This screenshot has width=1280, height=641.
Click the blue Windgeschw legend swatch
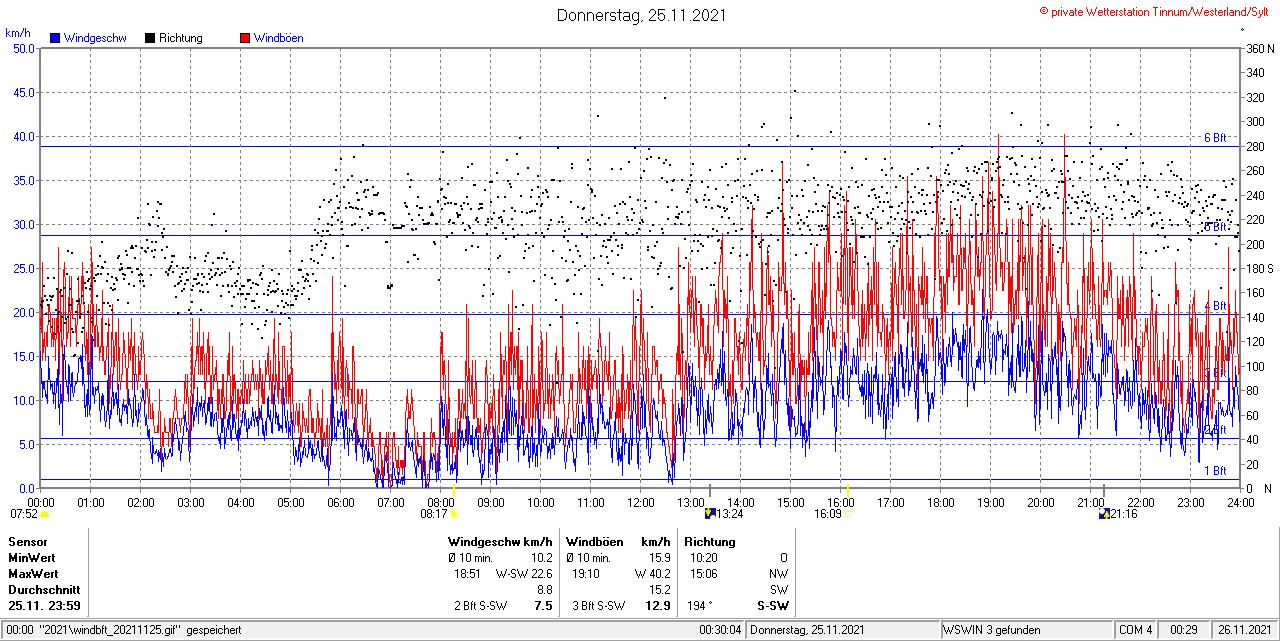point(55,38)
